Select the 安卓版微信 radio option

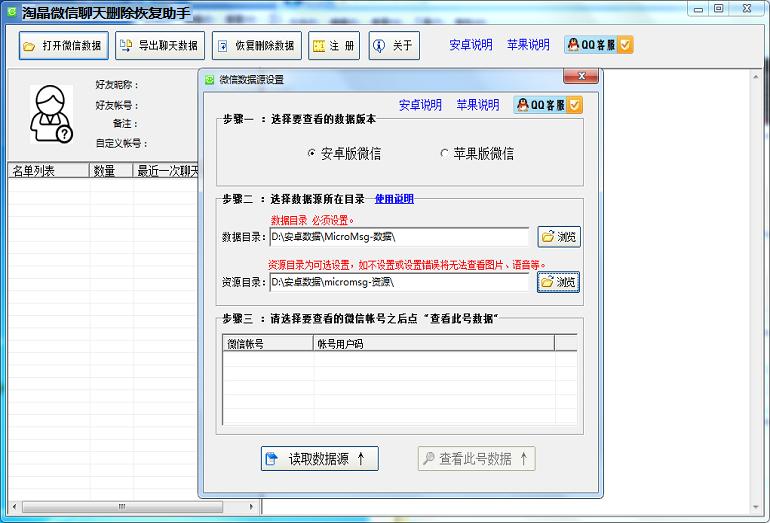(312, 154)
